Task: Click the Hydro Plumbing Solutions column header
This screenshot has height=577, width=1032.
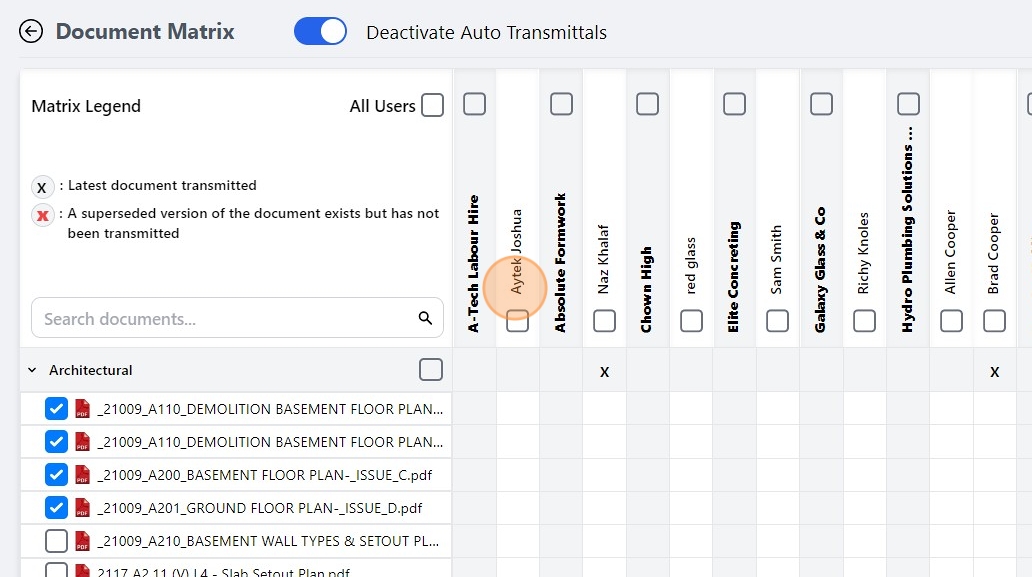Action: pyautogui.click(x=908, y=230)
